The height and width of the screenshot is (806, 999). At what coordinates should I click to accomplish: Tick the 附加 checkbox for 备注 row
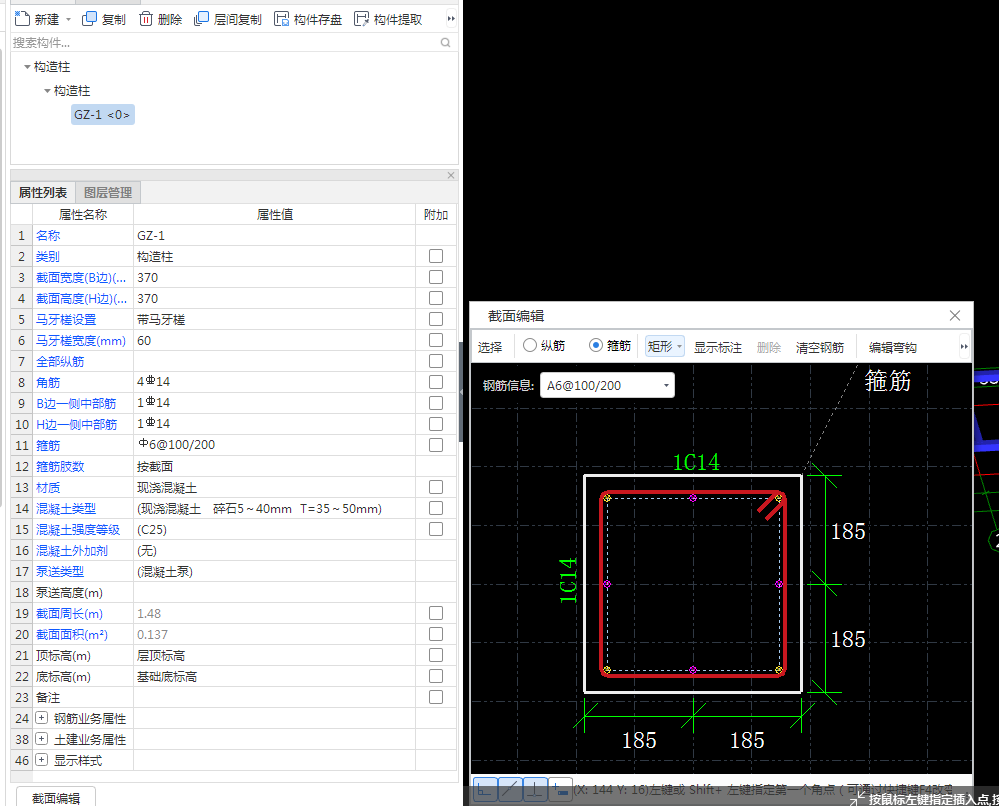(436, 697)
